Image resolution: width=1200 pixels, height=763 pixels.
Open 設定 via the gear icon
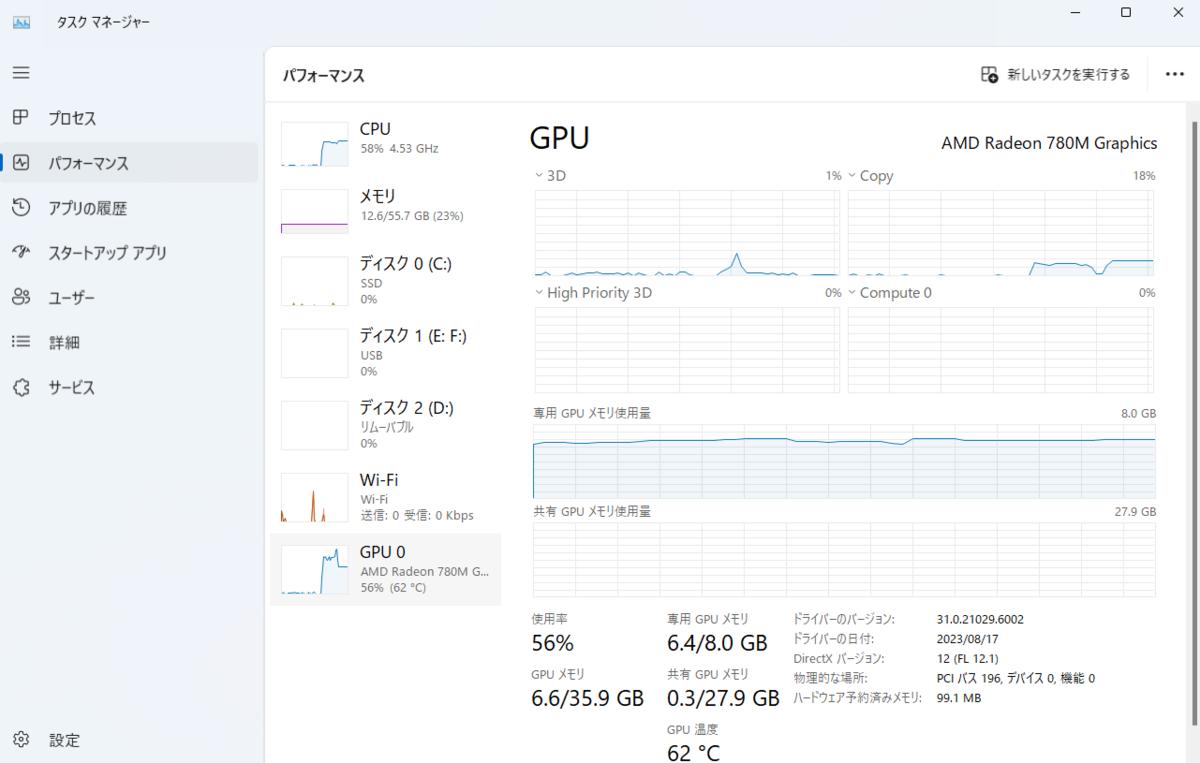21,740
